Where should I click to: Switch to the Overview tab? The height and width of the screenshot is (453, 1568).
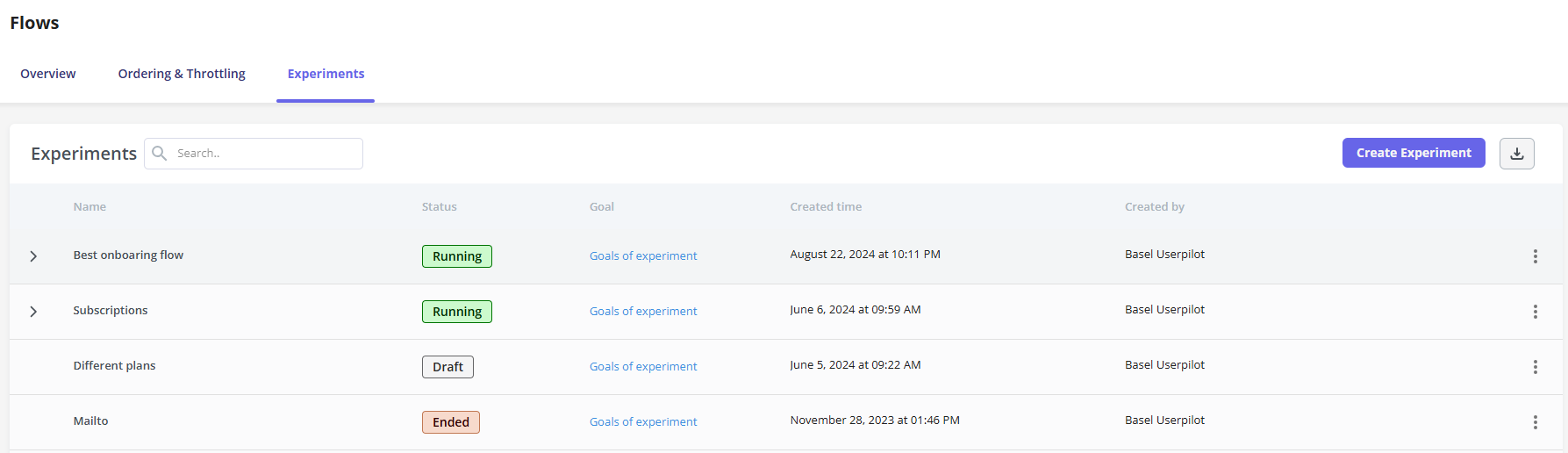(x=48, y=74)
